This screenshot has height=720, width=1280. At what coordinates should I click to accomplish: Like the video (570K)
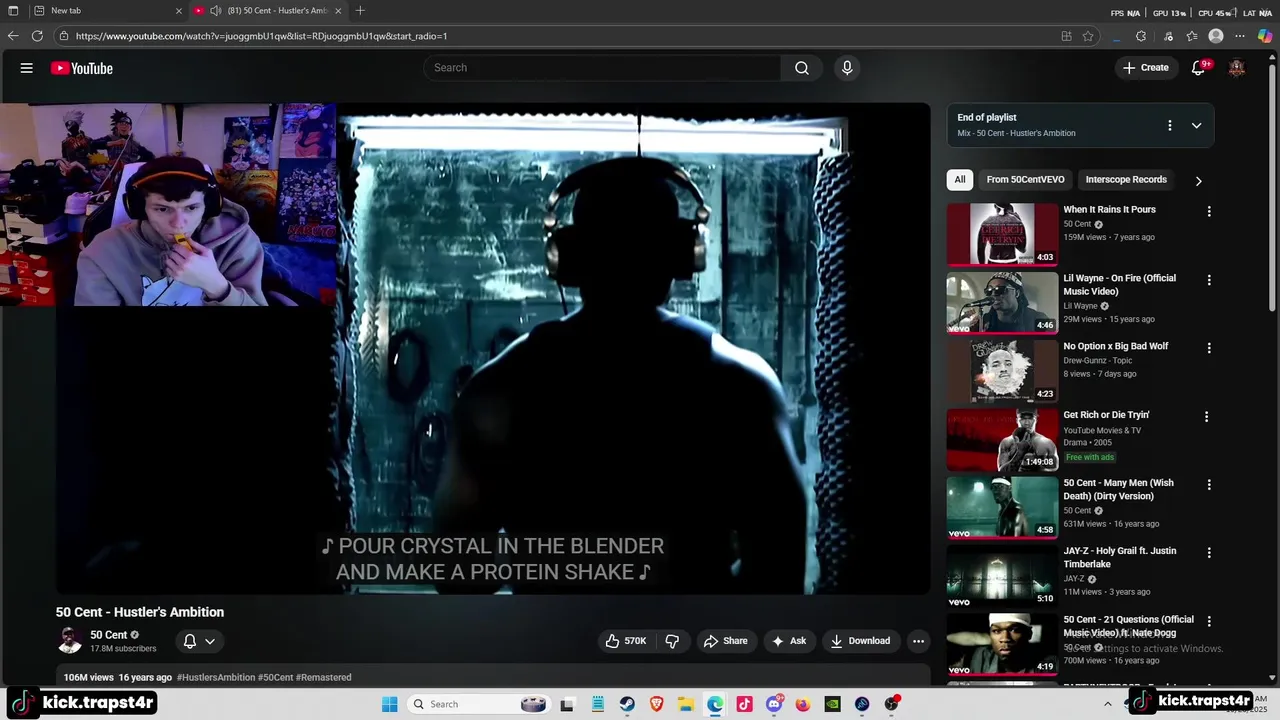click(x=626, y=641)
